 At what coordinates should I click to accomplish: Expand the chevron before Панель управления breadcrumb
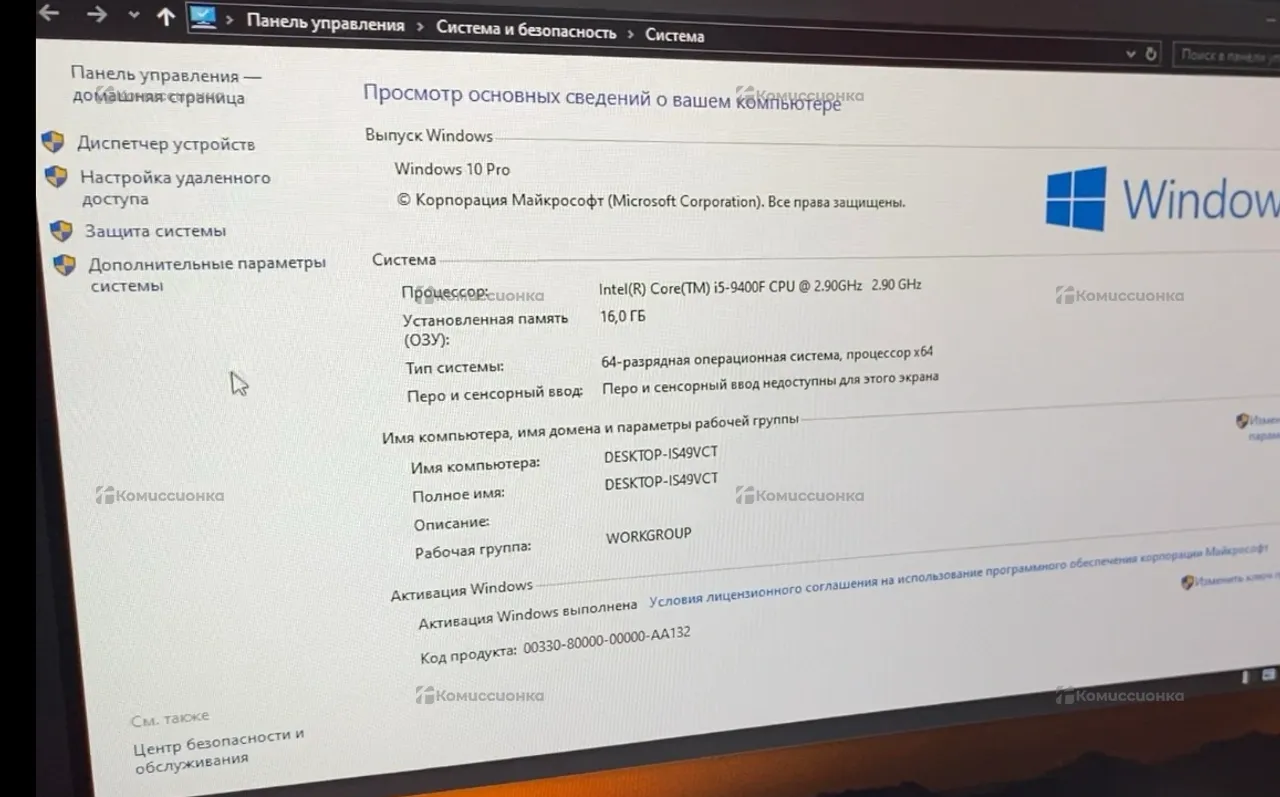230,21
